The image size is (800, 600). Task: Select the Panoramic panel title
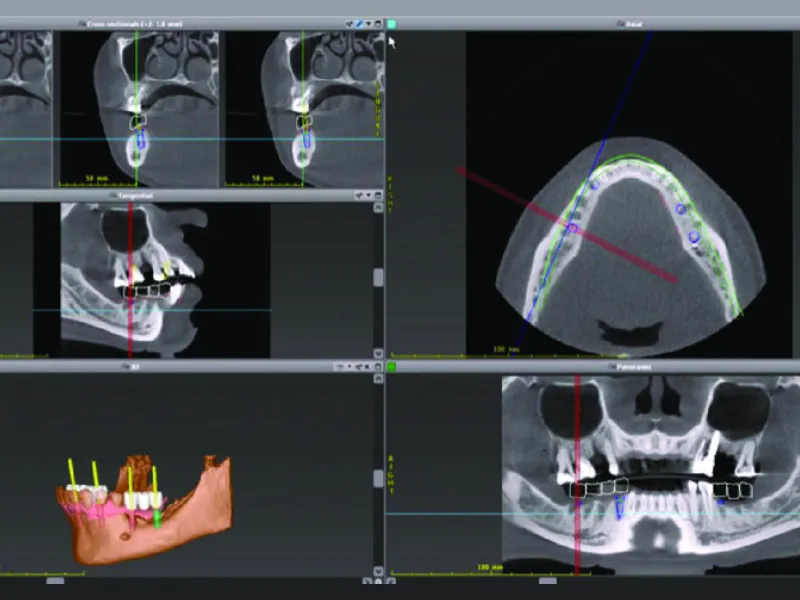633,367
